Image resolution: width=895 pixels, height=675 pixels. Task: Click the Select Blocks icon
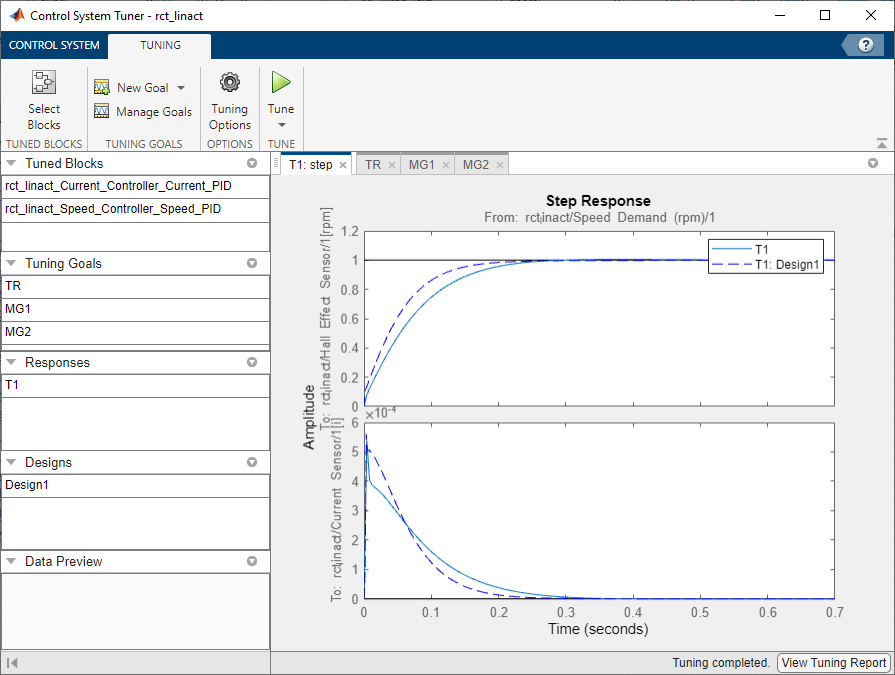point(44,83)
